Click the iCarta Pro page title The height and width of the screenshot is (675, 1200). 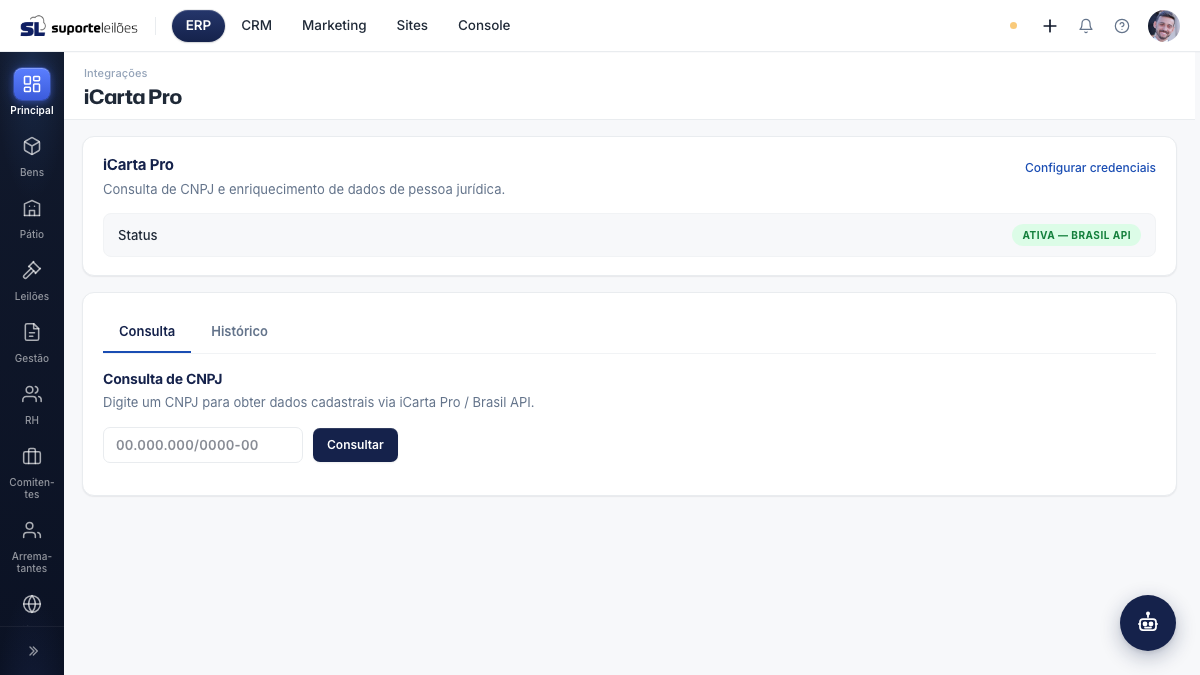pyautogui.click(x=133, y=97)
